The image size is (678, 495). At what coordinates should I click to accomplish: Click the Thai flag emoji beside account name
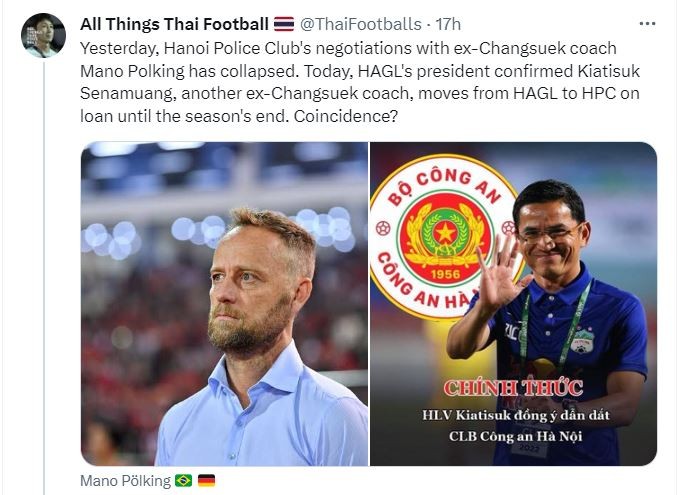click(284, 24)
